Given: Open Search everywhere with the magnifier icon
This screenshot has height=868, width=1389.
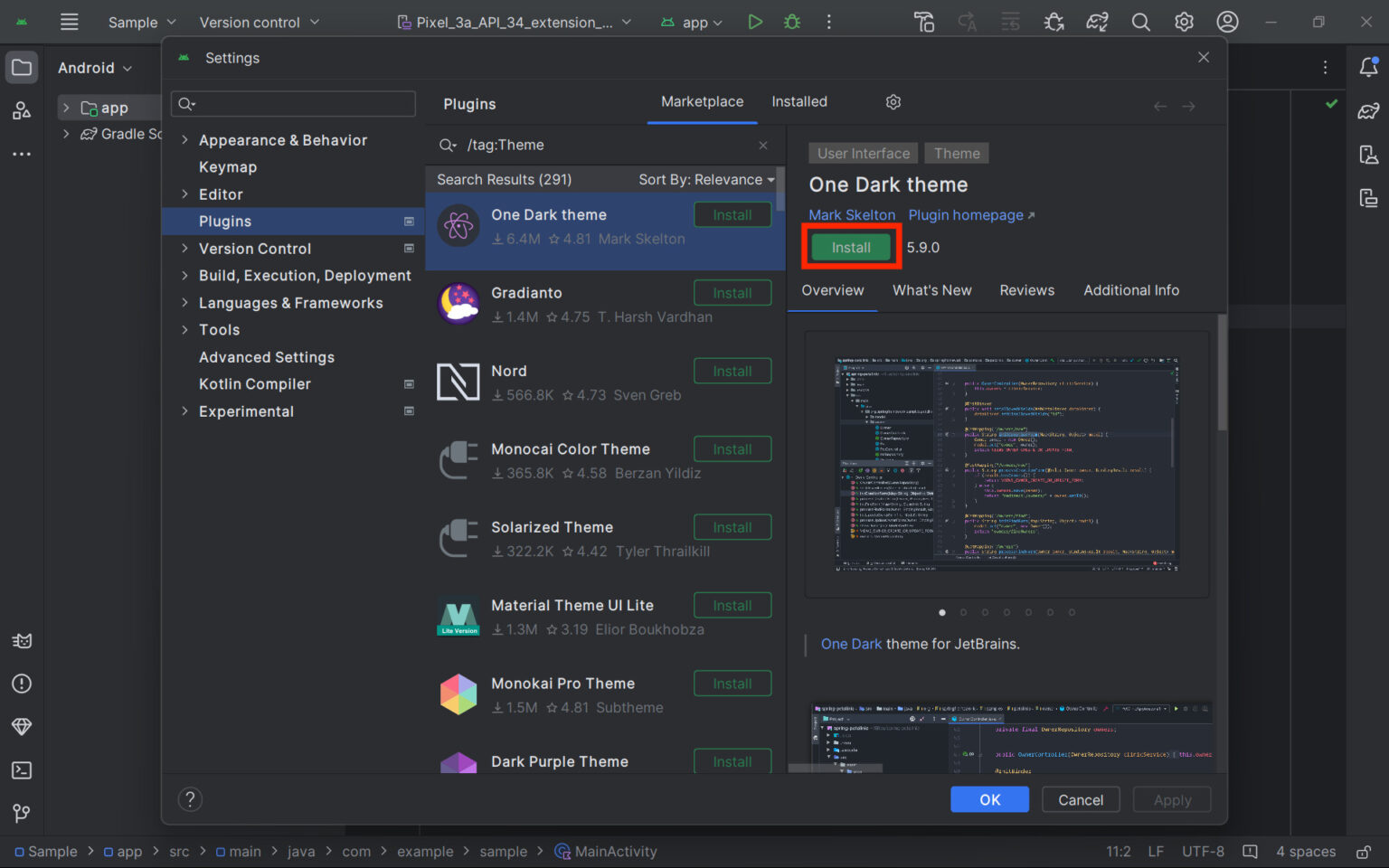Looking at the screenshot, I should pyautogui.click(x=1140, y=22).
